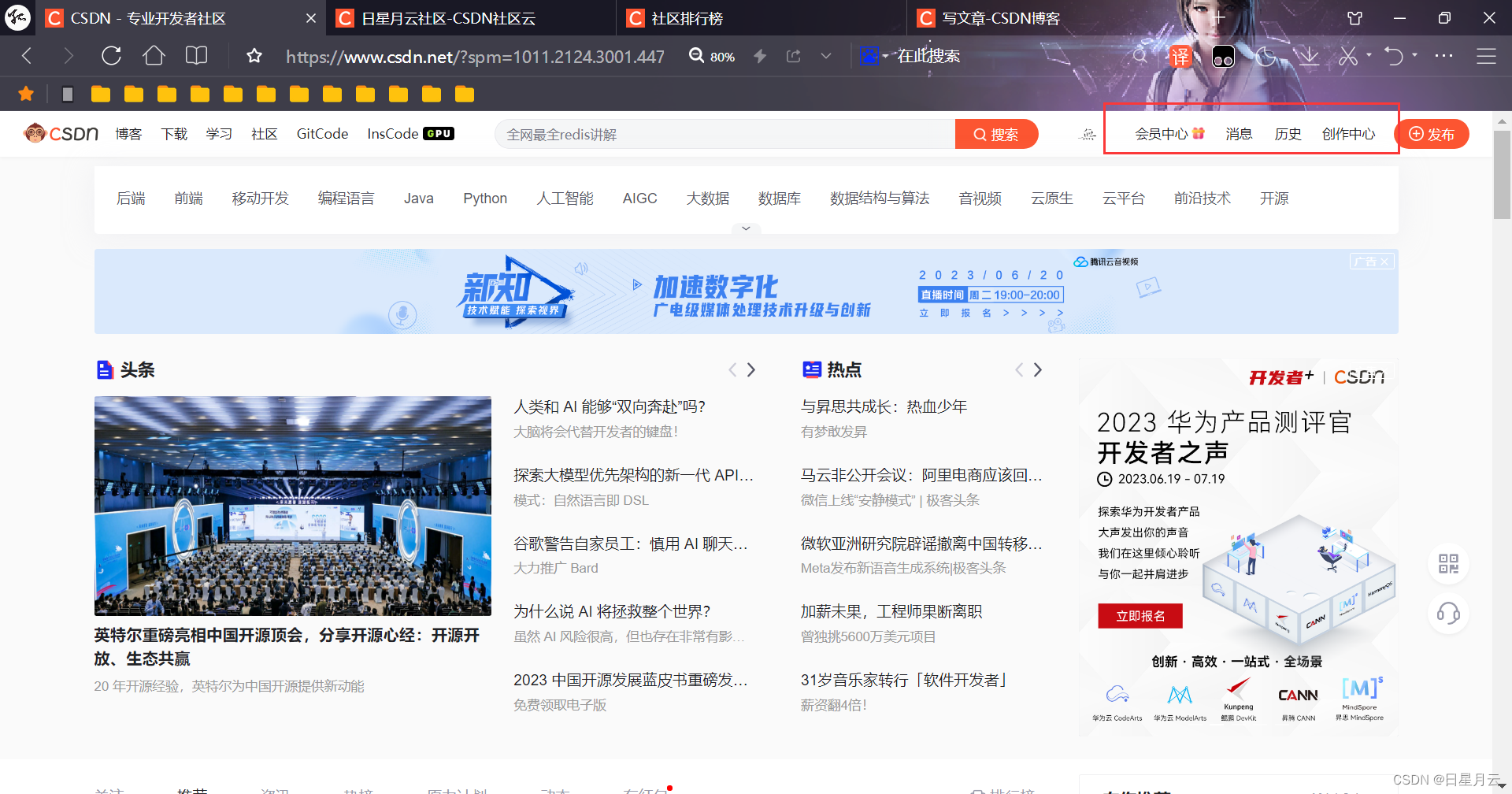
Task: Open 下载 in CSDN navigation
Action: 174,134
